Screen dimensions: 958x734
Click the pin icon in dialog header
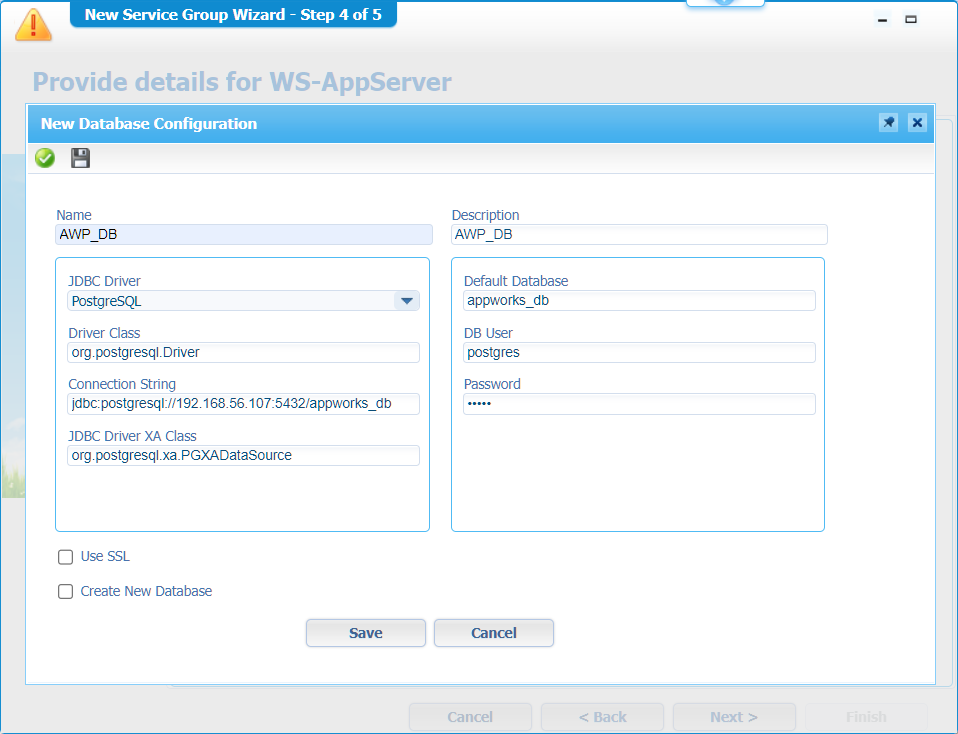888,123
